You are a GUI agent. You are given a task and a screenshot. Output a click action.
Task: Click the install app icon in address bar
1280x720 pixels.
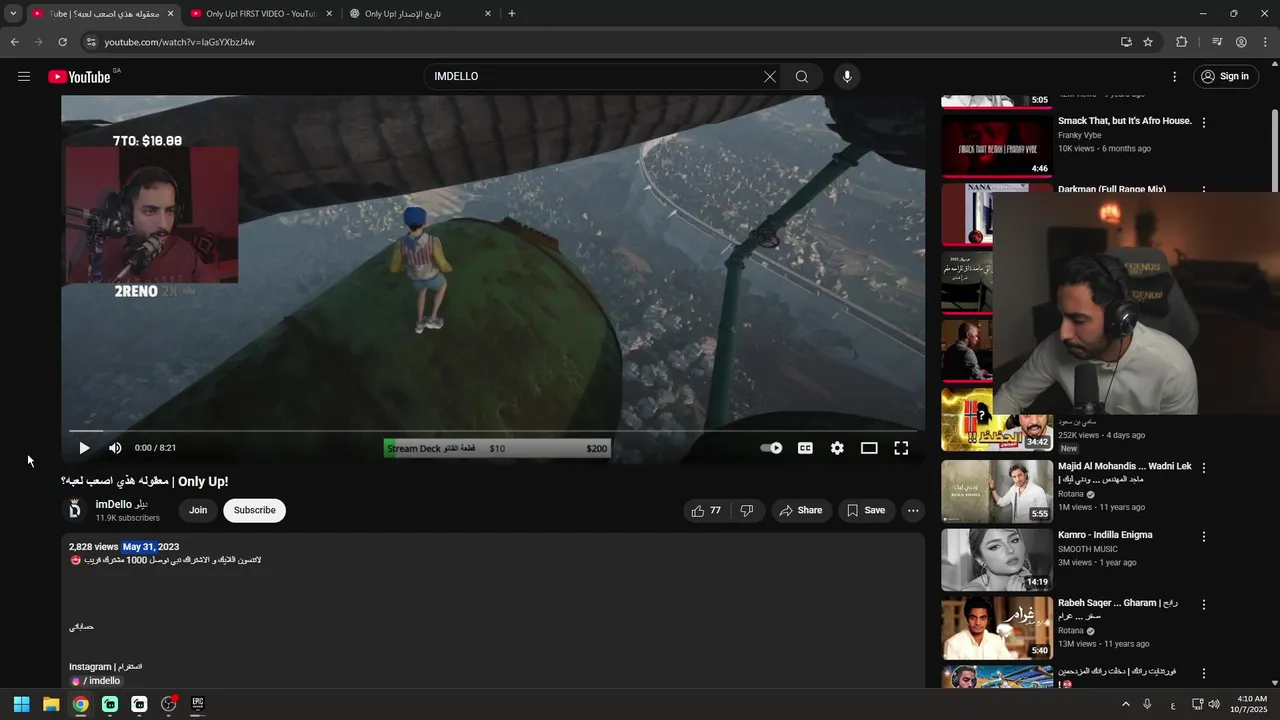pos(1126,42)
